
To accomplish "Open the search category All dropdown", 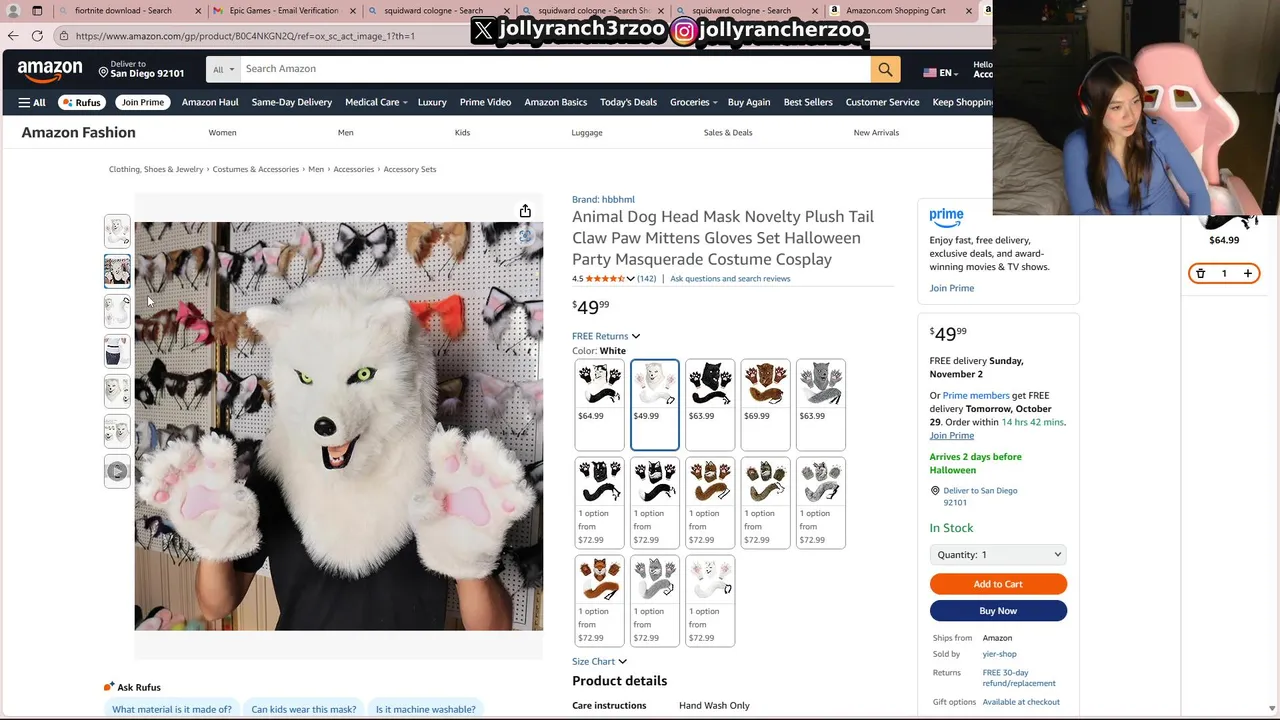I will [224, 69].
